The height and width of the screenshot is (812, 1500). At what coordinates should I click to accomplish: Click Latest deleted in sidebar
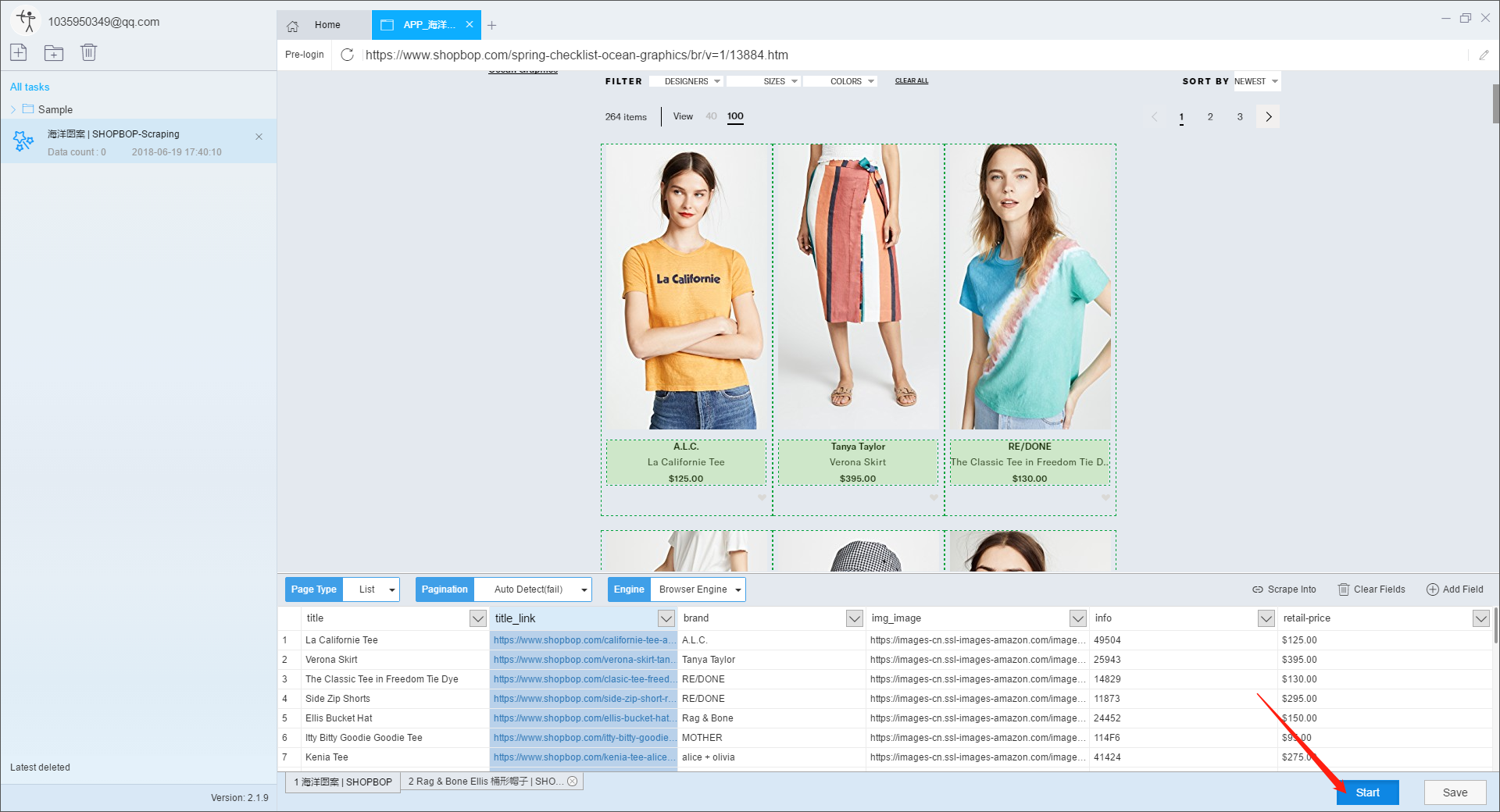tap(40, 767)
